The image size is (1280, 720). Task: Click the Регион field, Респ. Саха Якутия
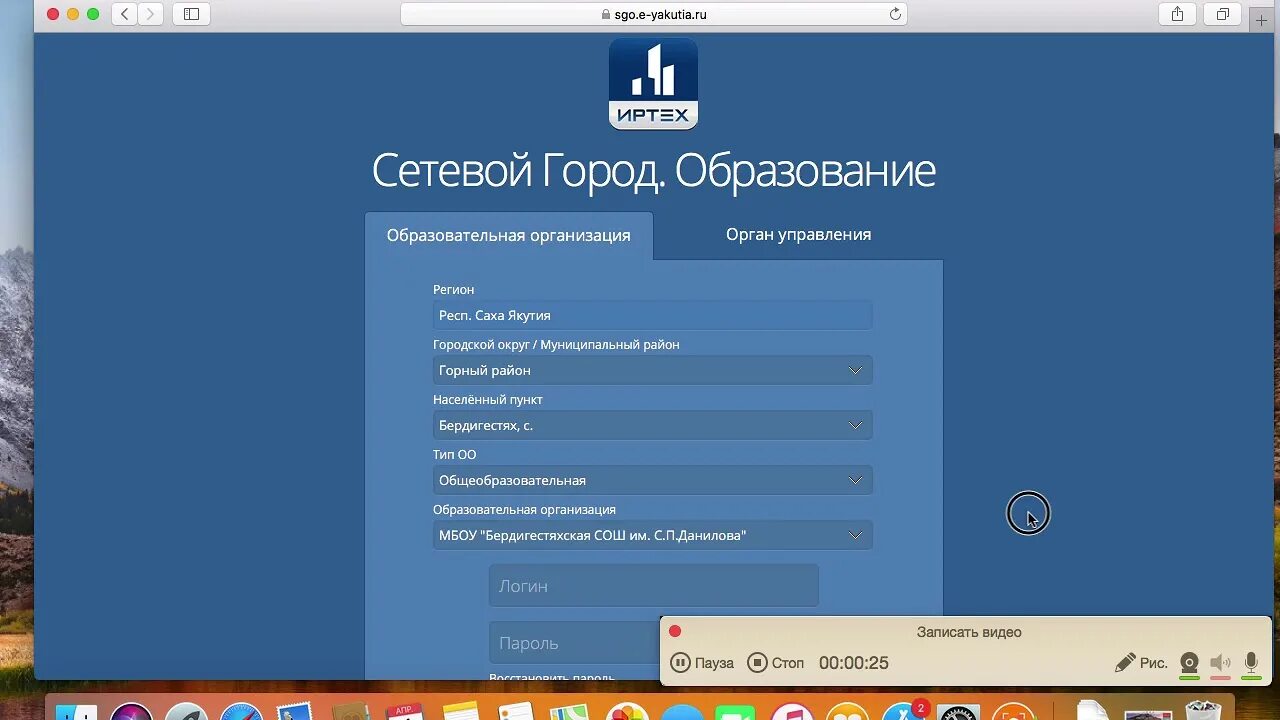[x=652, y=315]
